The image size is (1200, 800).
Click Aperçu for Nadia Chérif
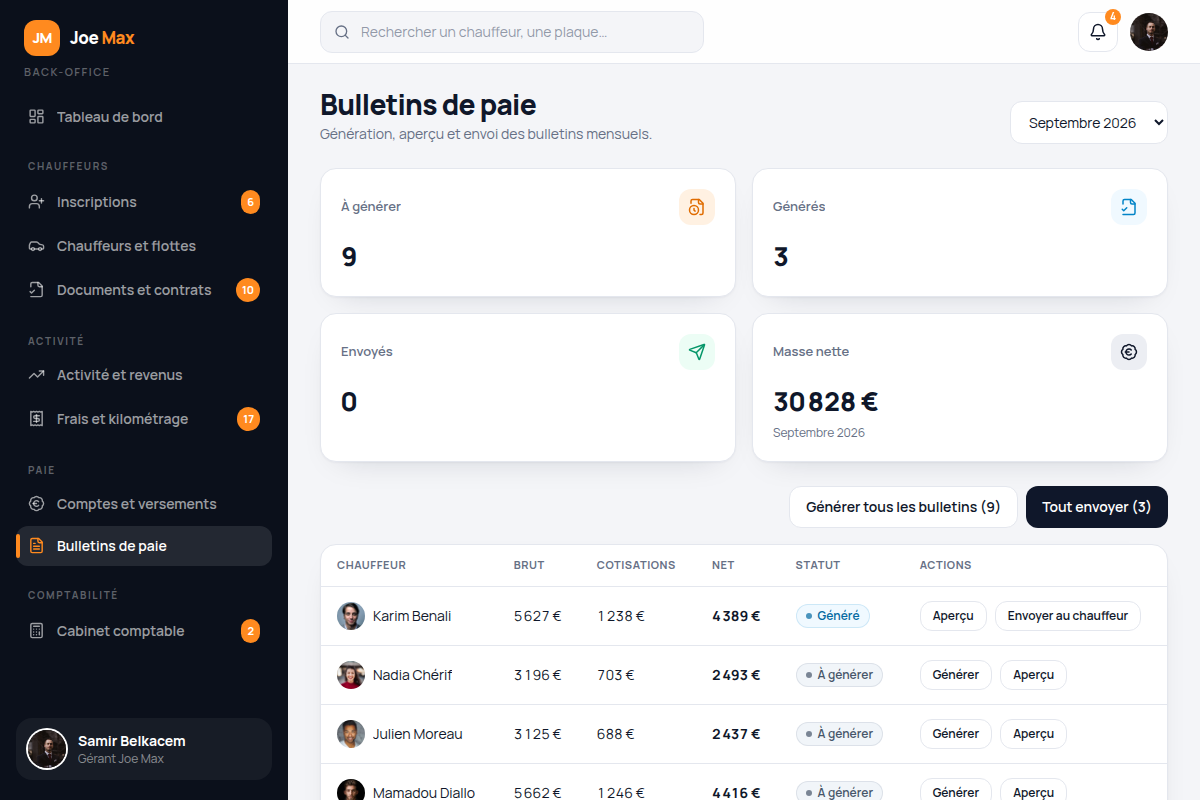click(1033, 675)
